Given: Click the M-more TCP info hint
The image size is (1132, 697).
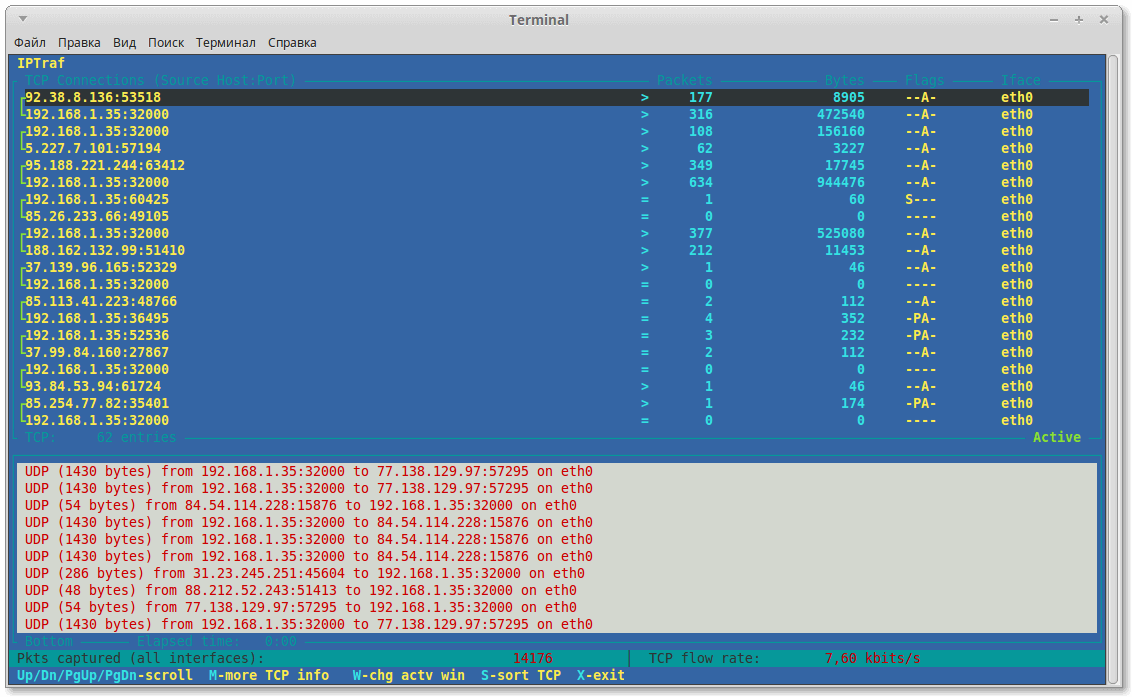Looking at the screenshot, I should tap(269, 675).
